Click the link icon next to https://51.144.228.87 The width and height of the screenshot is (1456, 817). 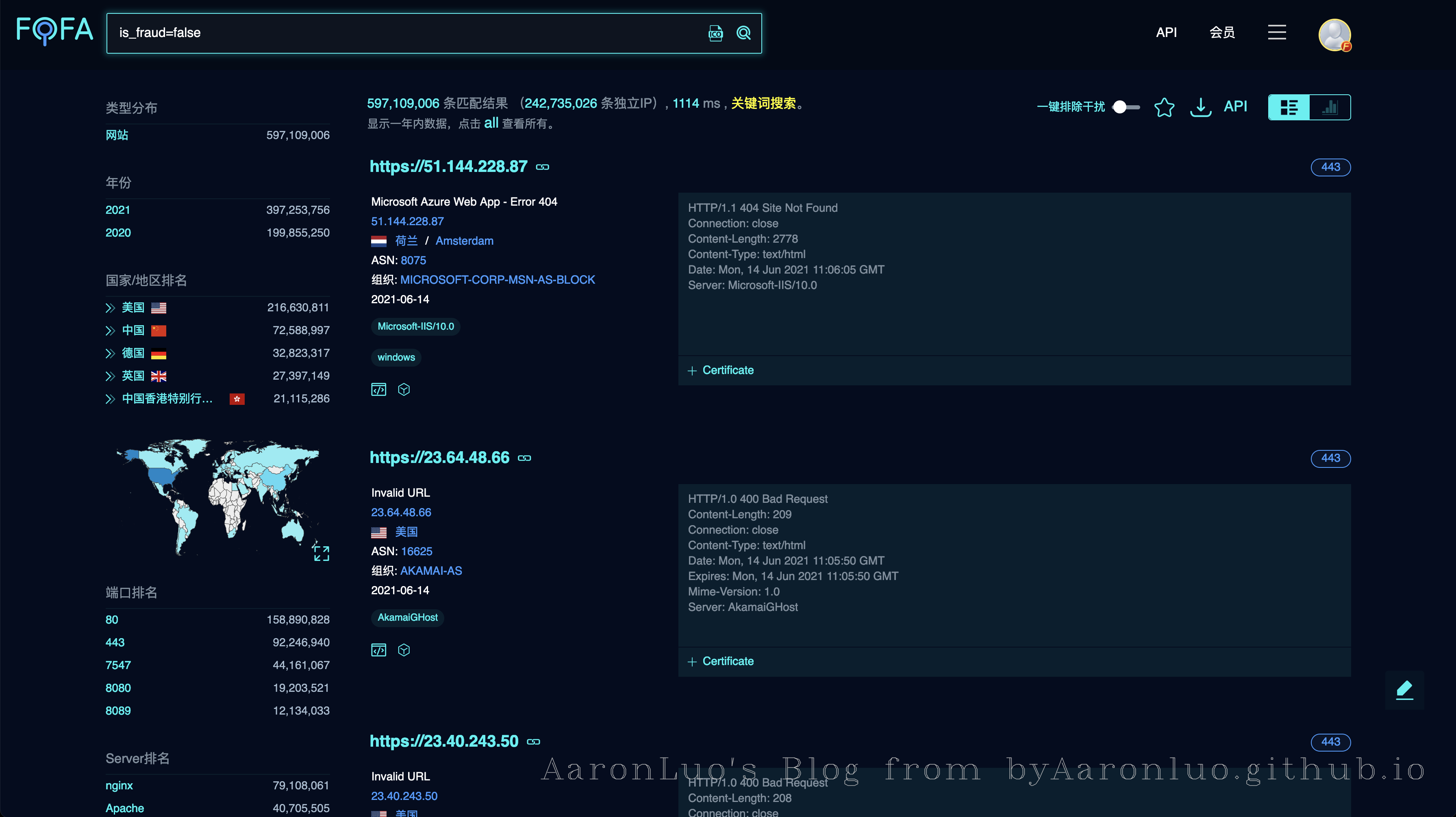543,167
